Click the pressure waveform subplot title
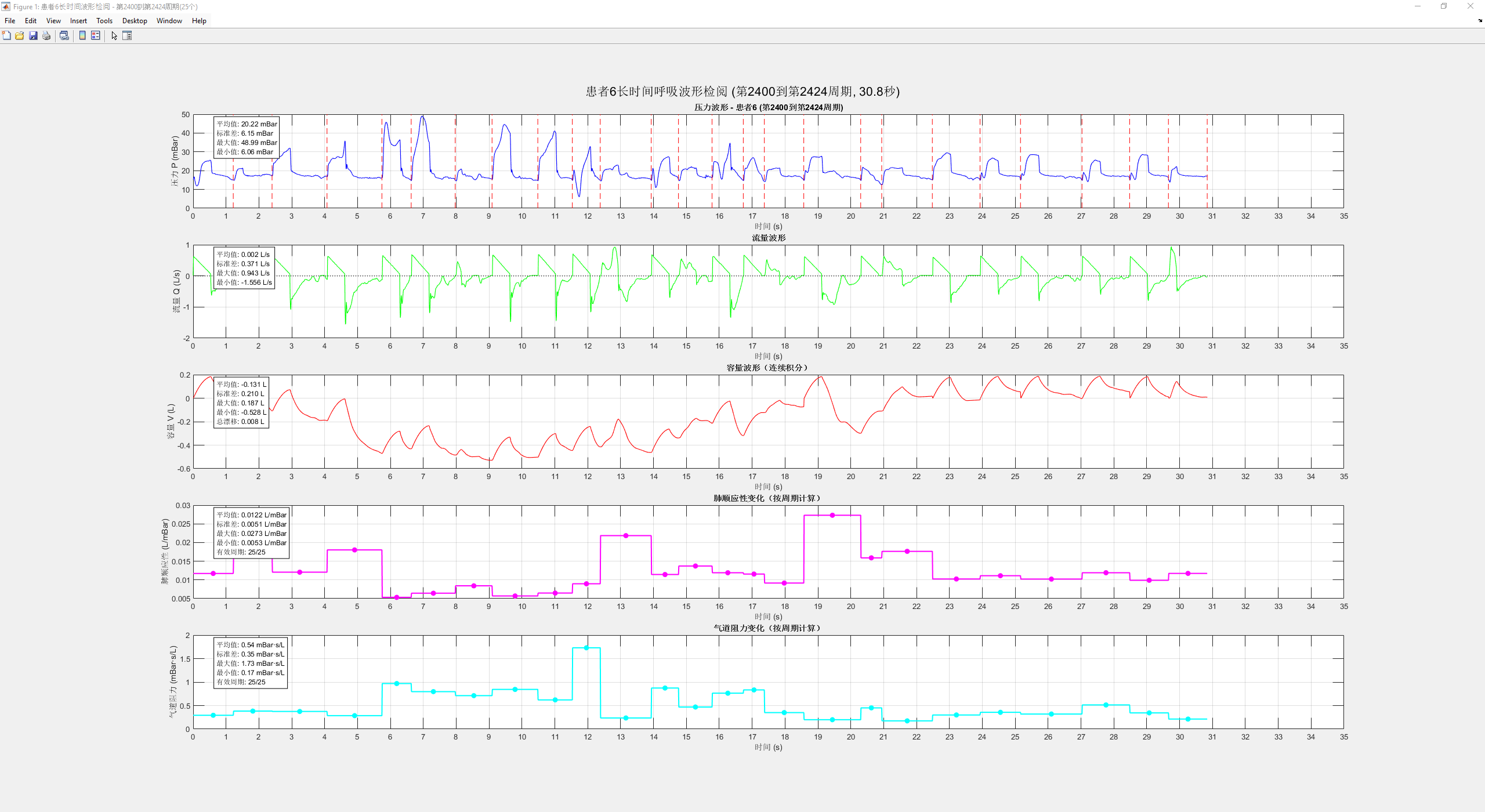The width and height of the screenshot is (1485, 812). 769,107
